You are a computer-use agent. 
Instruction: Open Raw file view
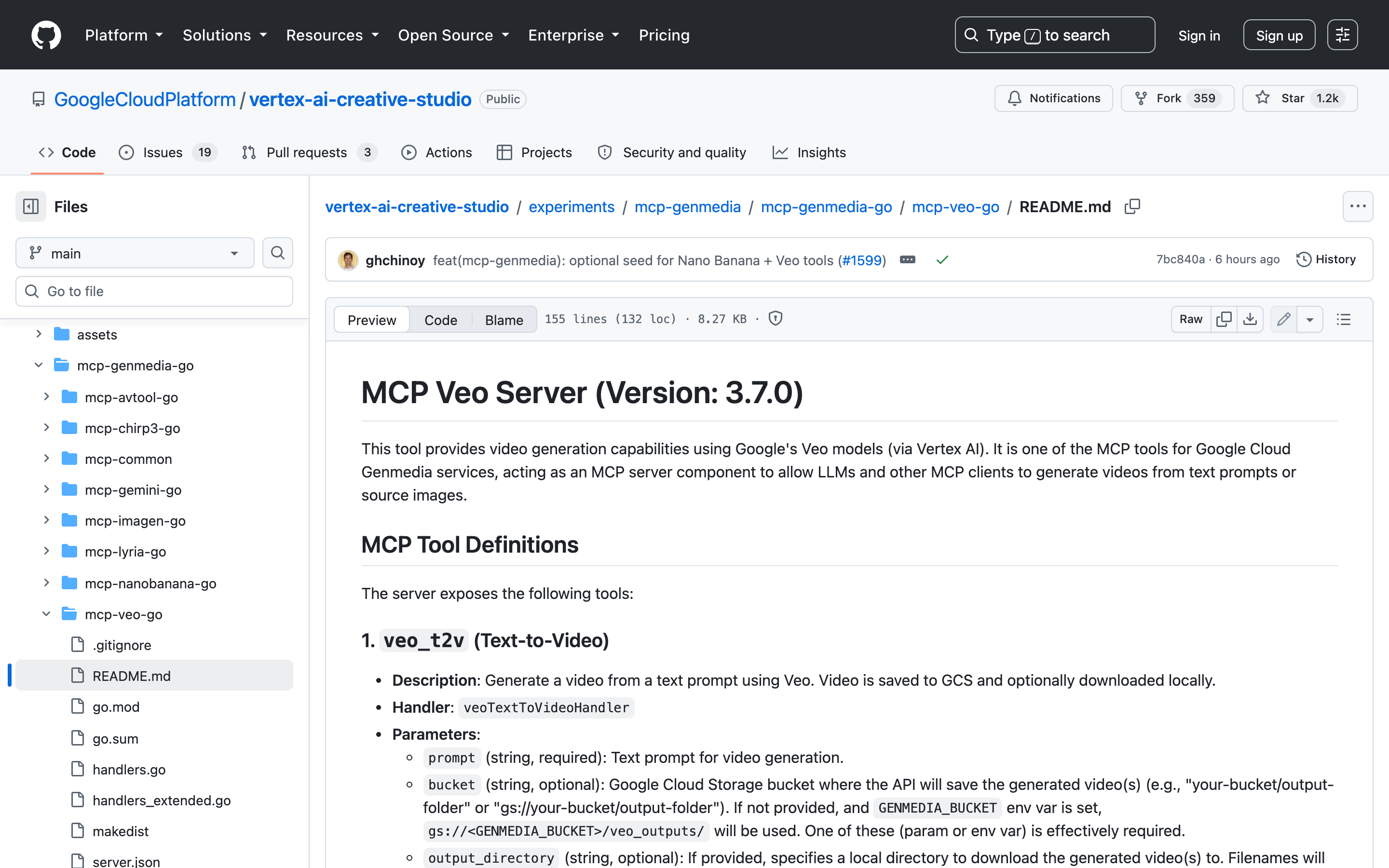tap(1191, 319)
